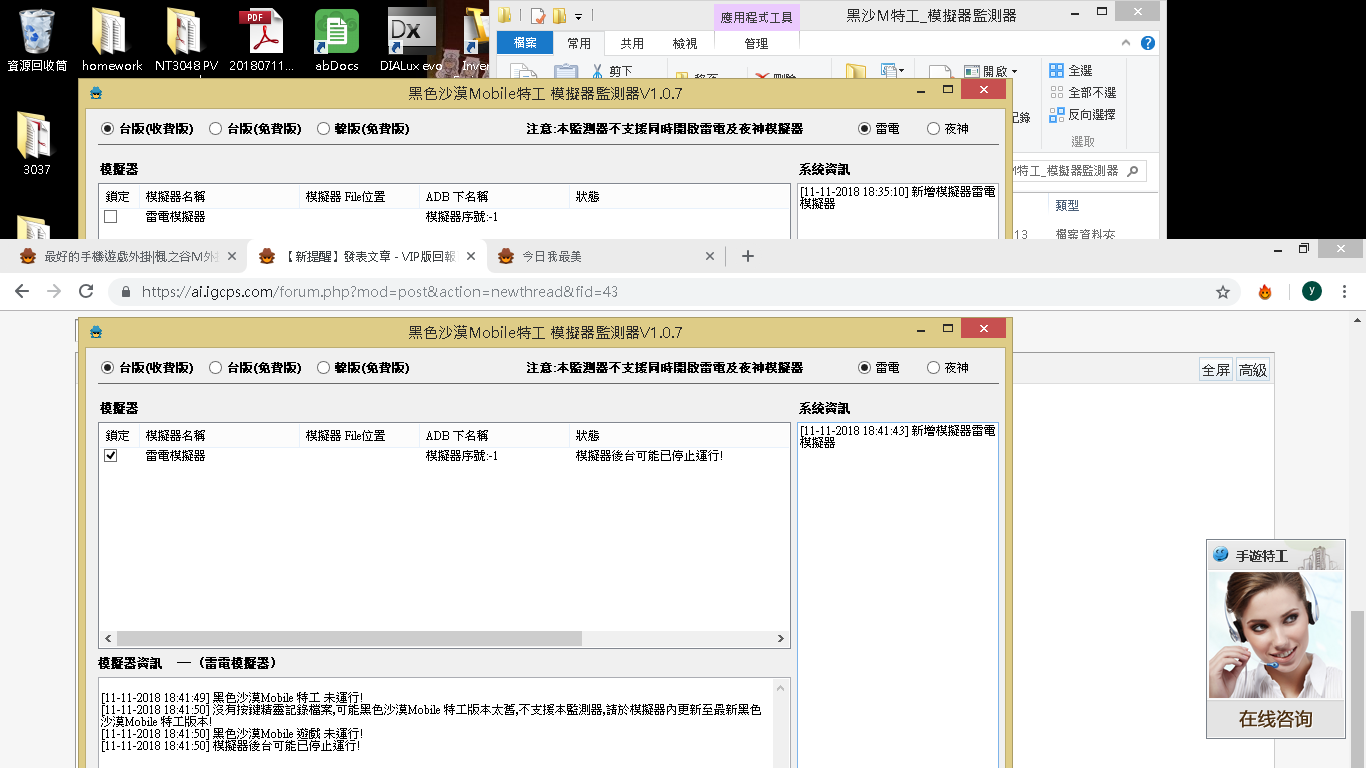Image resolution: width=1366 pixels, height=768 pixels.
Task: Tick the unchecked 鎖定 checkbox in upper window
Action: pyautogui.click(x=111, y=216)
